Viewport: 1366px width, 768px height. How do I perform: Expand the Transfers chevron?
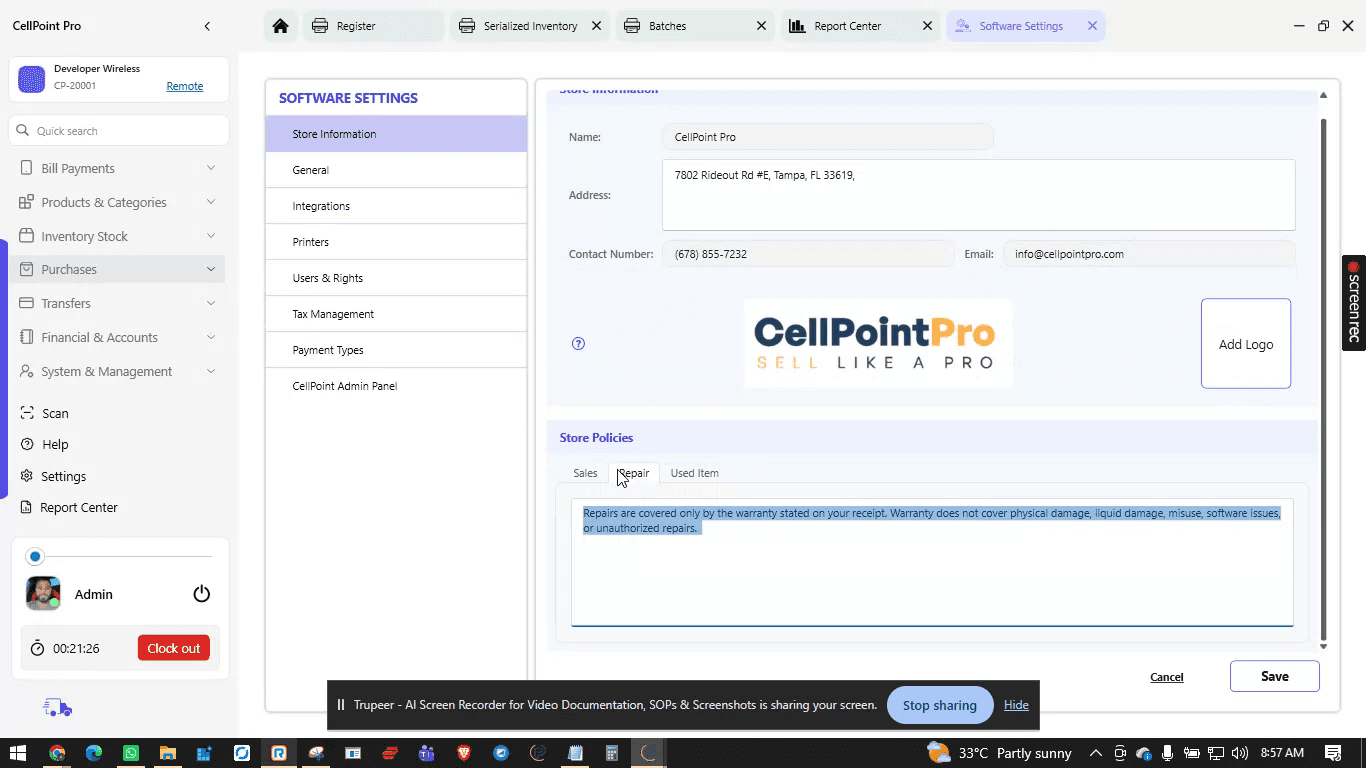pyautogui.click(x=211, y=303)
